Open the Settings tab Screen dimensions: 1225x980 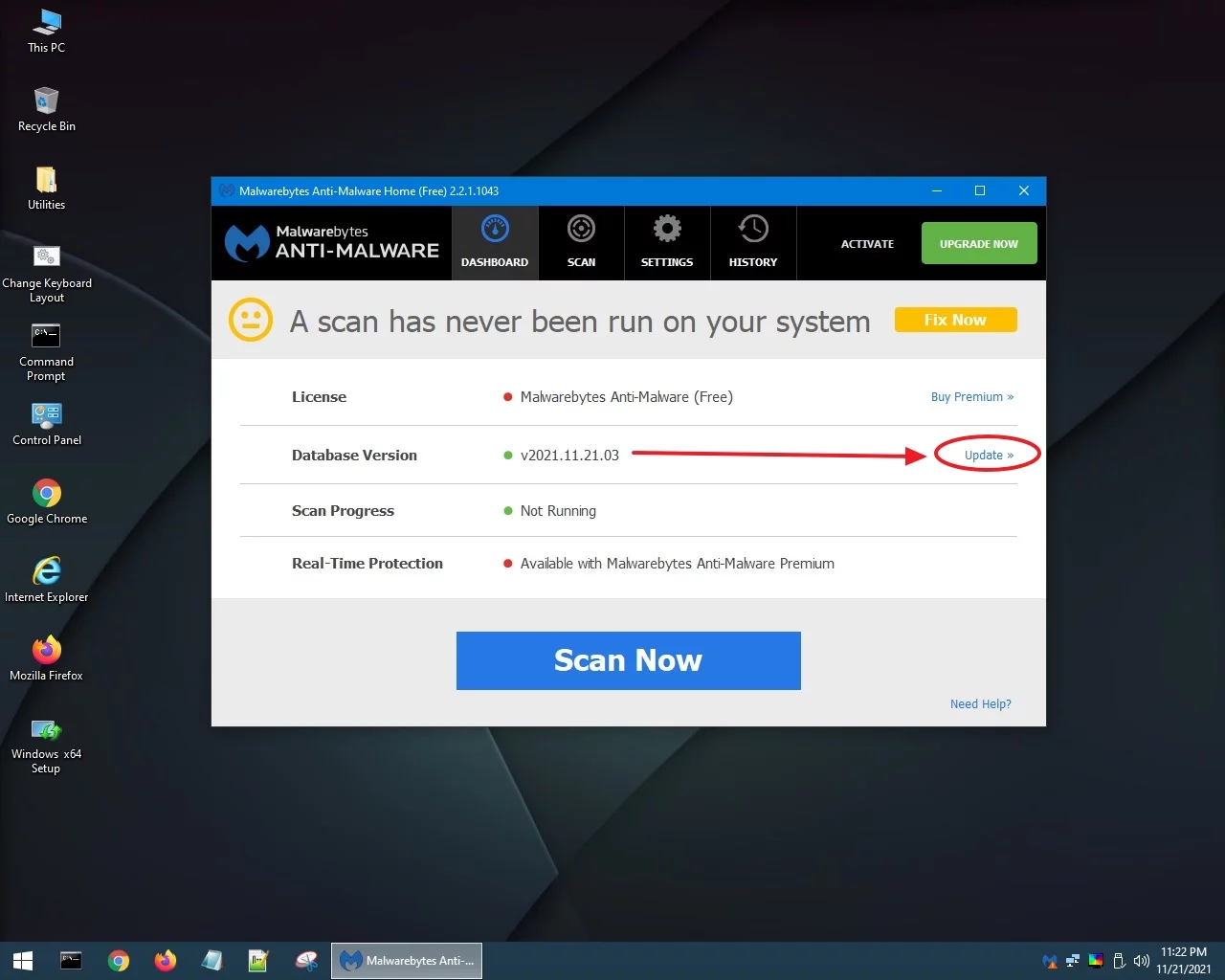point(667,243)
